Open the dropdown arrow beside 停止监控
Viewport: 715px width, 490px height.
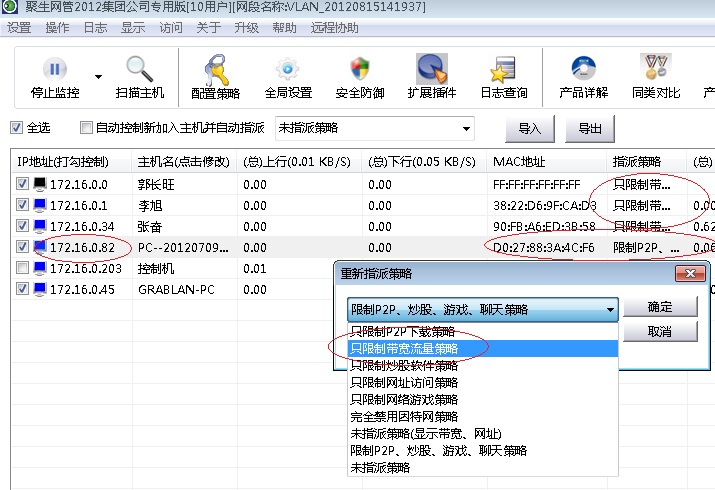coord(98,76)
